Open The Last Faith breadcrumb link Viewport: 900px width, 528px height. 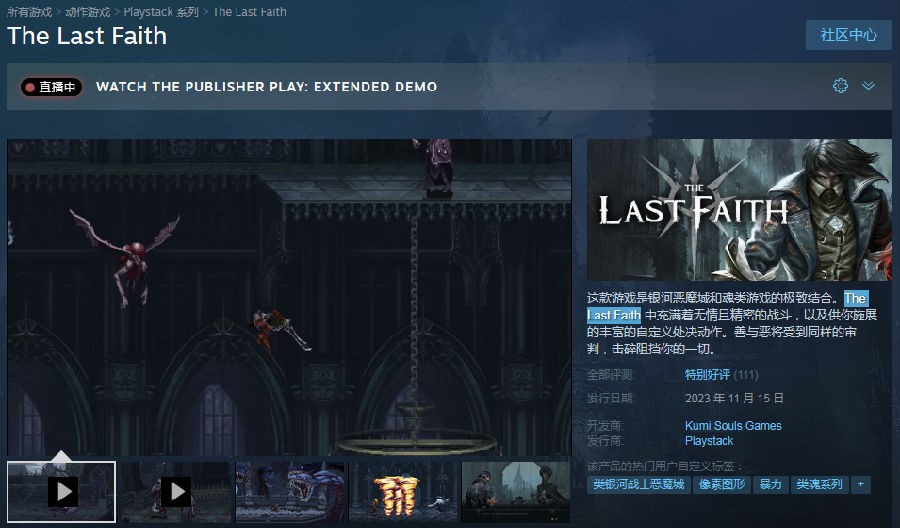[x=250, y=11]
